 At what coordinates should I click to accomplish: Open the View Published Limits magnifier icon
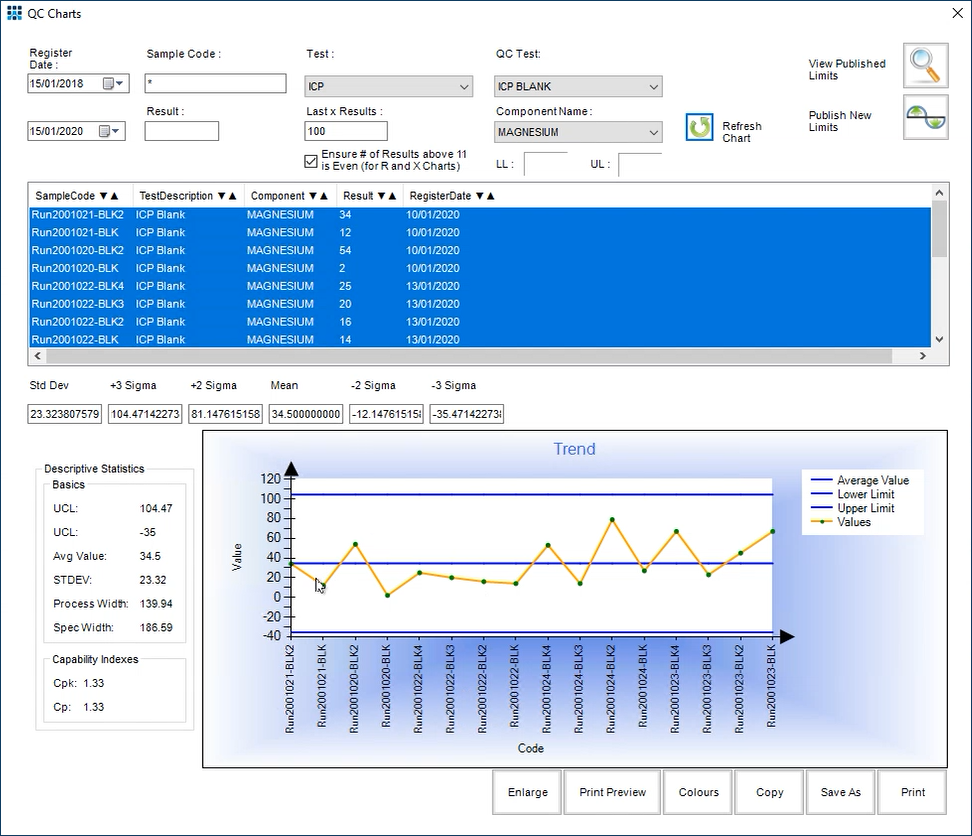[924, 66]
